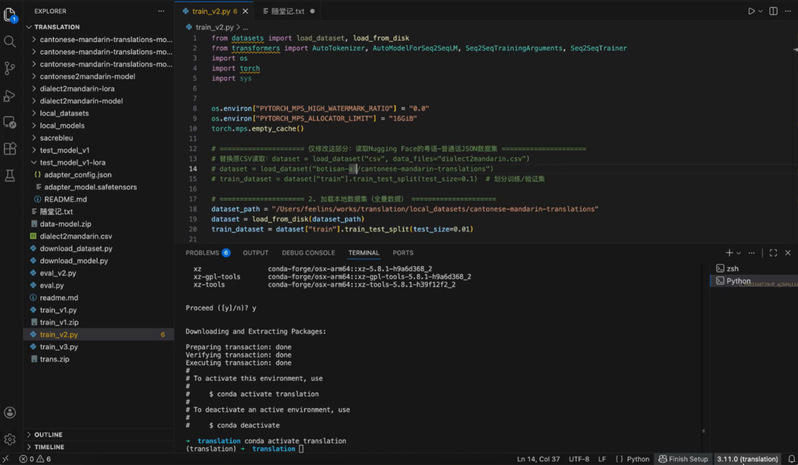Open the Testing flask icon view

[x=10, y=176]
